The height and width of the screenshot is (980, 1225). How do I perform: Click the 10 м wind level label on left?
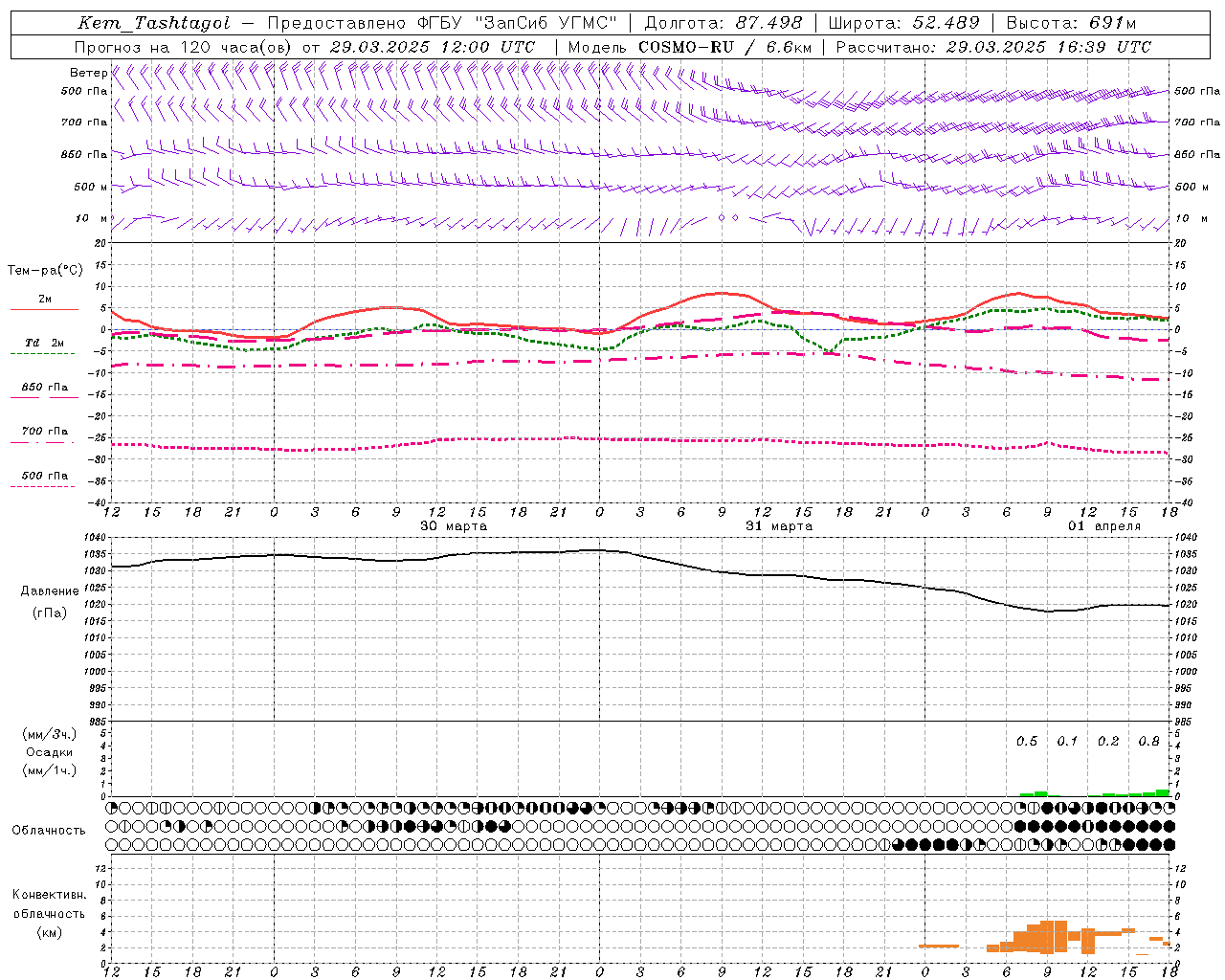[91, 219]
